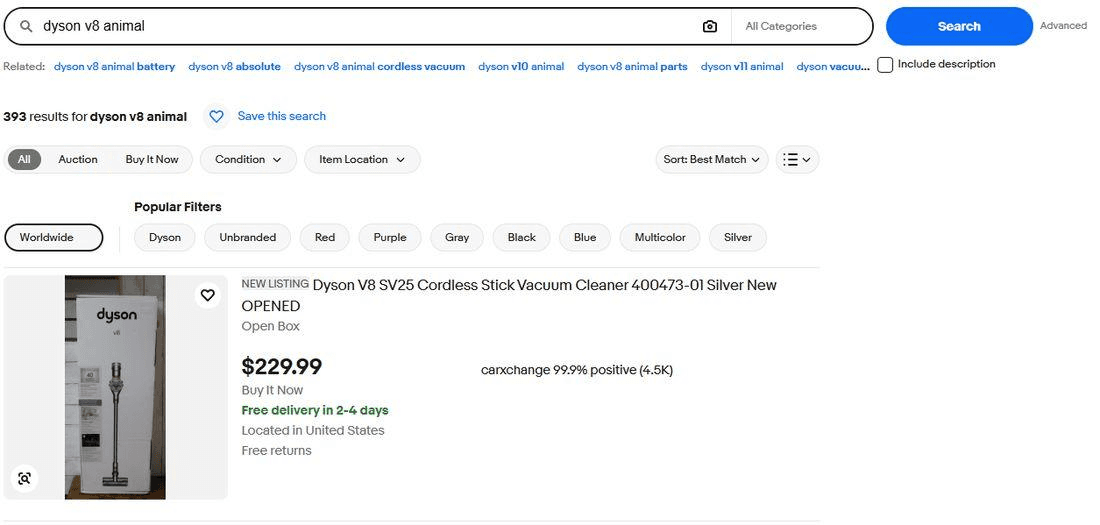Apply the Red color filter chip

coord(325,238)
